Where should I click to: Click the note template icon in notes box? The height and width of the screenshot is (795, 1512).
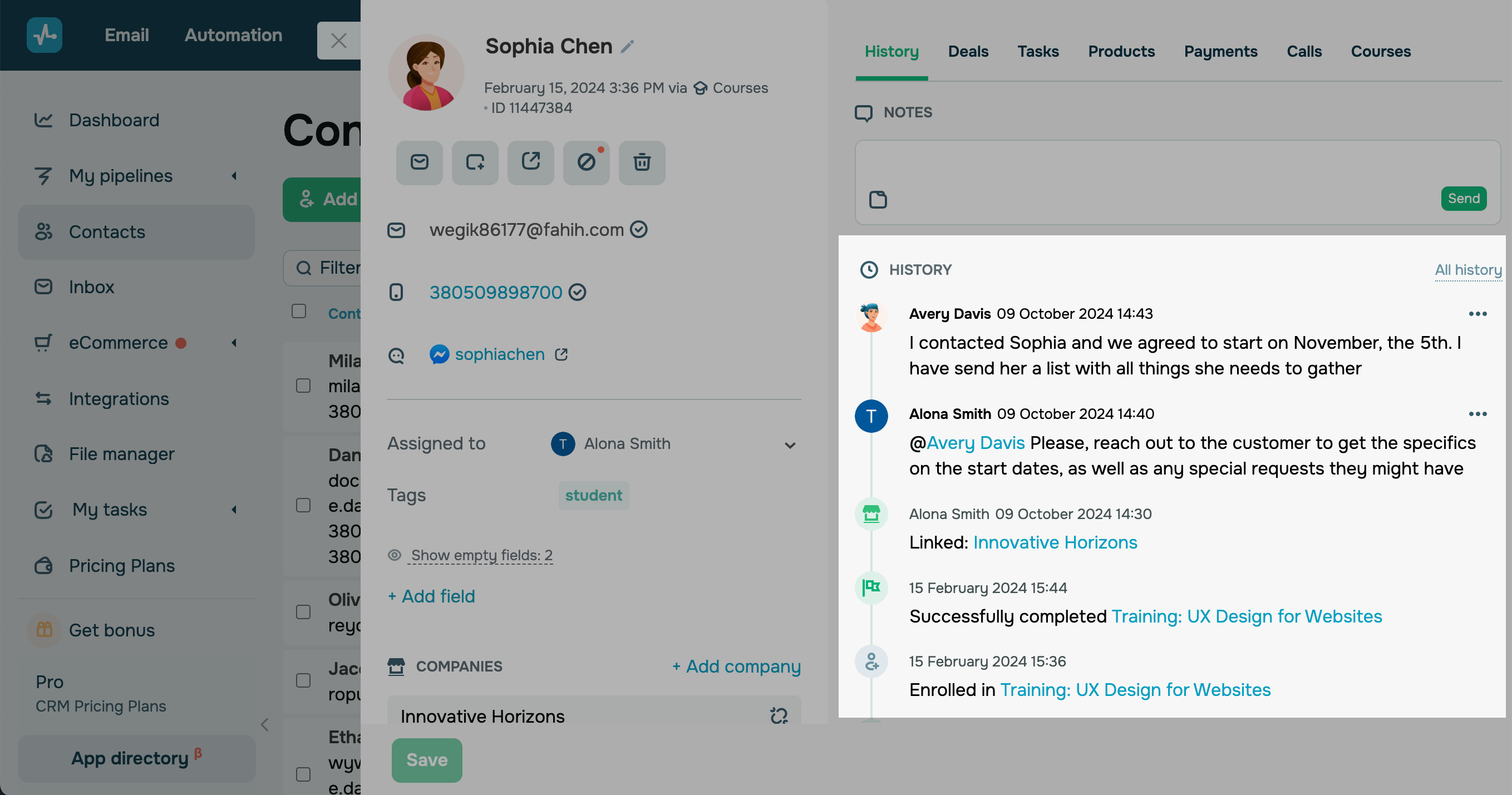pyautogui.click(x=878, y=200)
